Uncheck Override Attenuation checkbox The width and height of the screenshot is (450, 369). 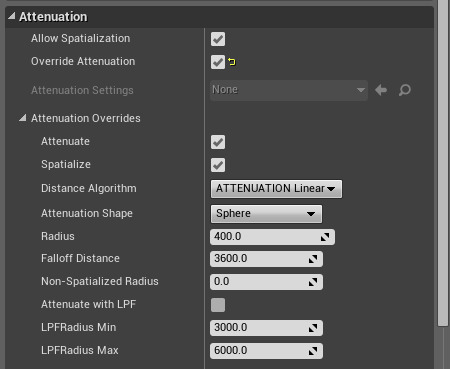pos(218,62)
